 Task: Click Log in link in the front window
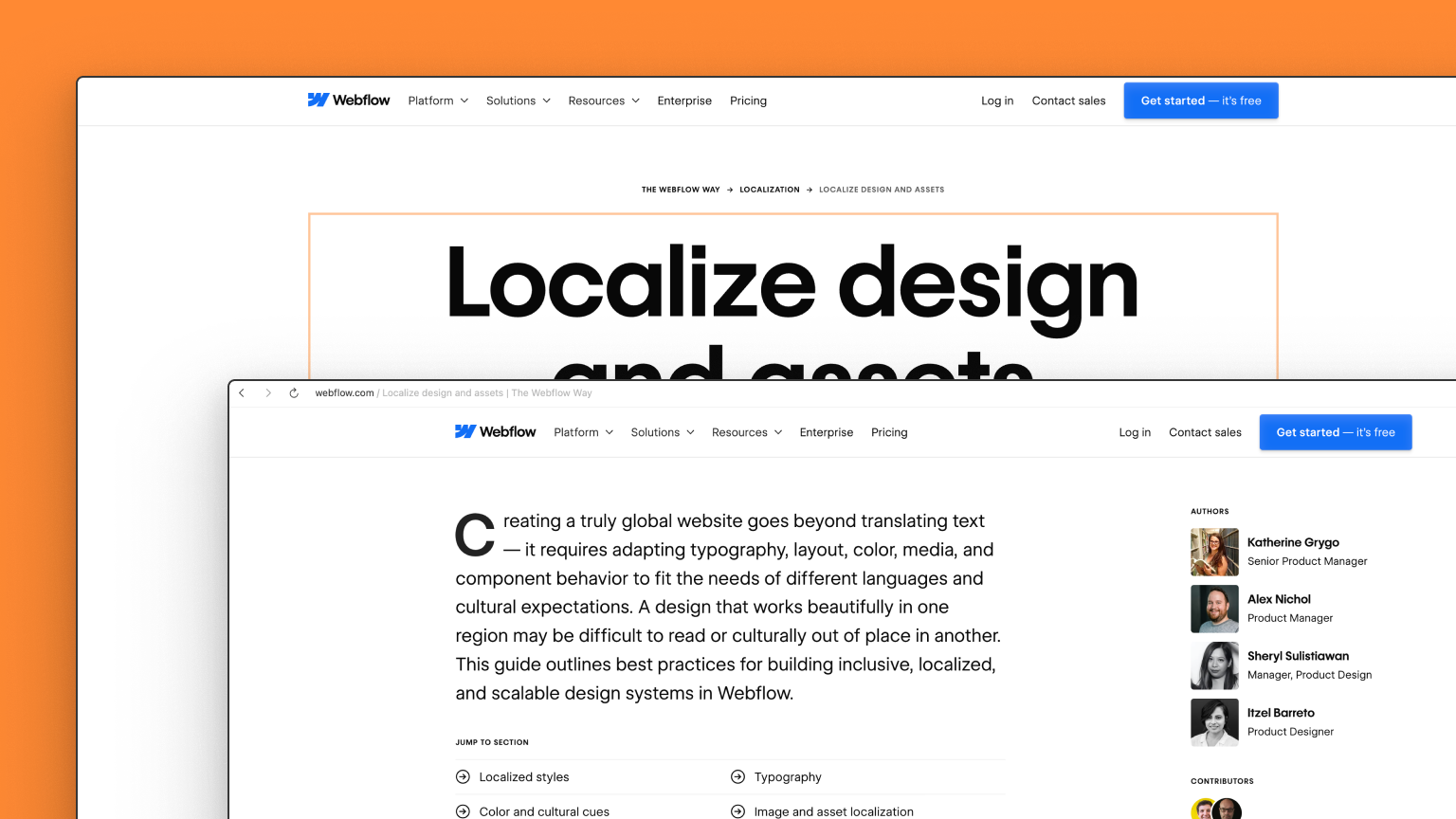[1135, 432]
